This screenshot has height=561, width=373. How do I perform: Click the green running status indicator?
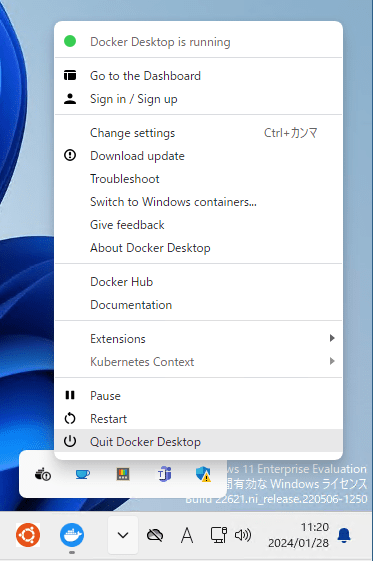70,41
